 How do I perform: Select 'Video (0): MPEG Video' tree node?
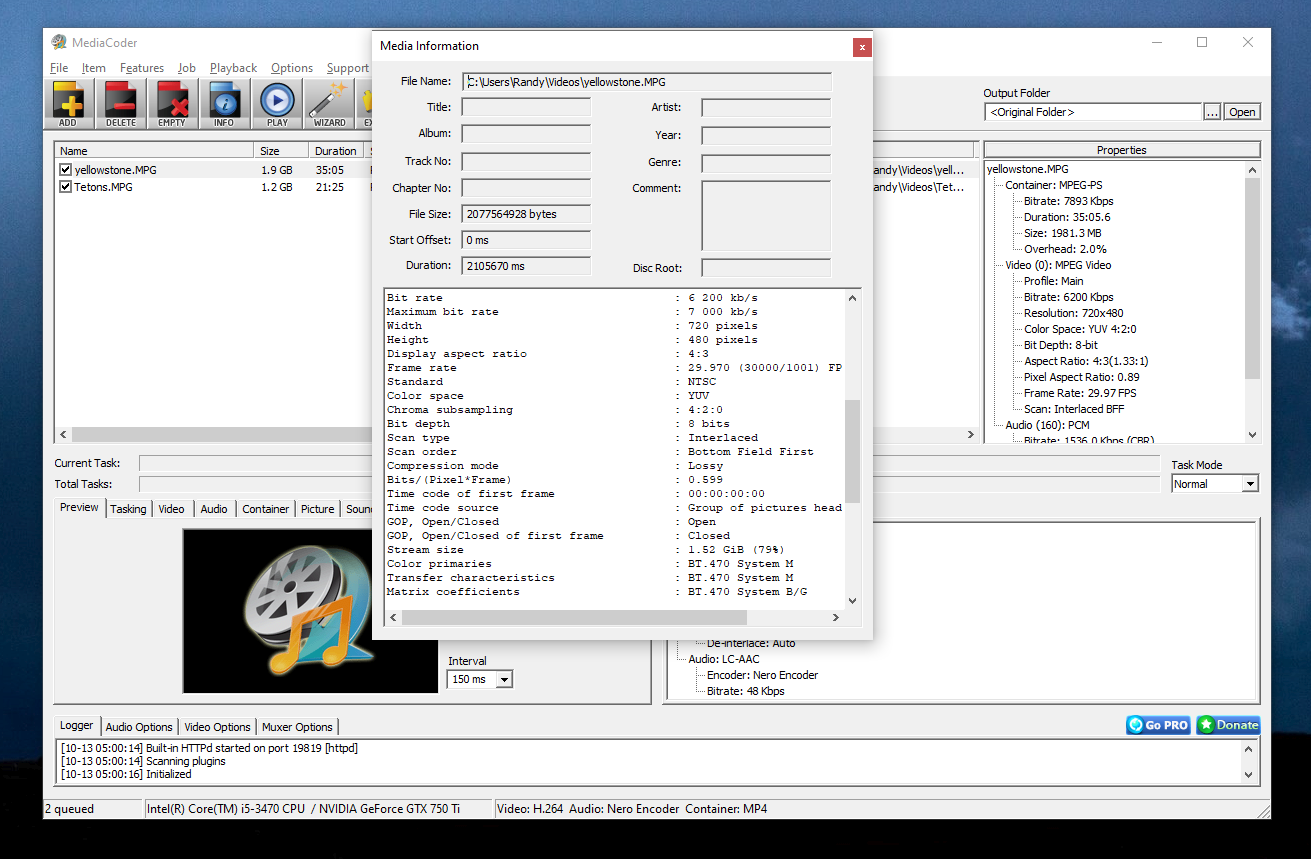1058,265
